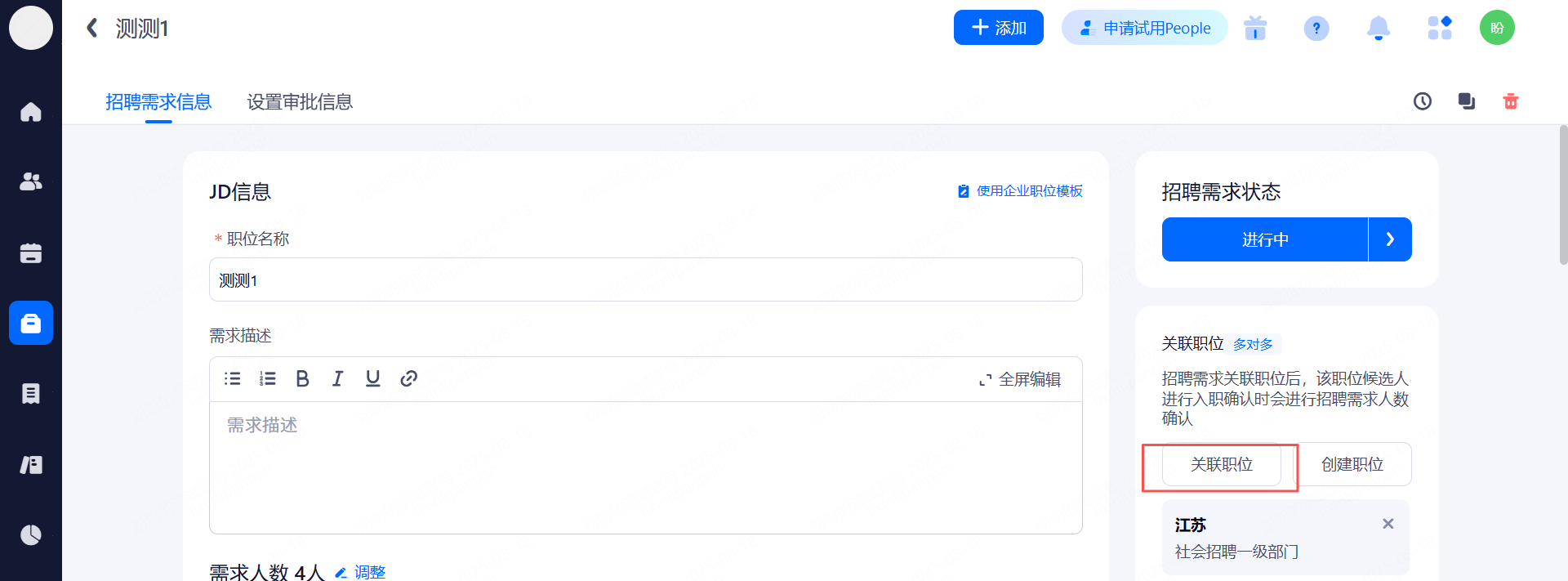
Task: Open the notifications bell
Action: [x=1378, y=29]
